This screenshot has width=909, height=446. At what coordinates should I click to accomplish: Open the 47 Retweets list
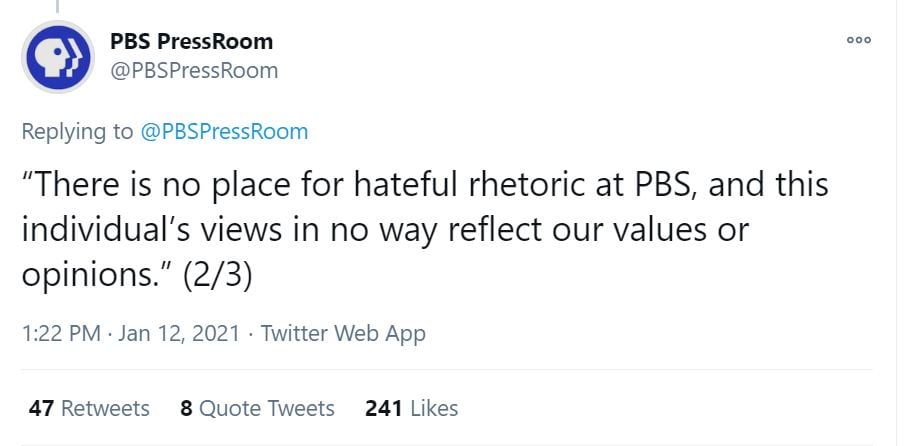pyautogui.click(x=89, y=408)
